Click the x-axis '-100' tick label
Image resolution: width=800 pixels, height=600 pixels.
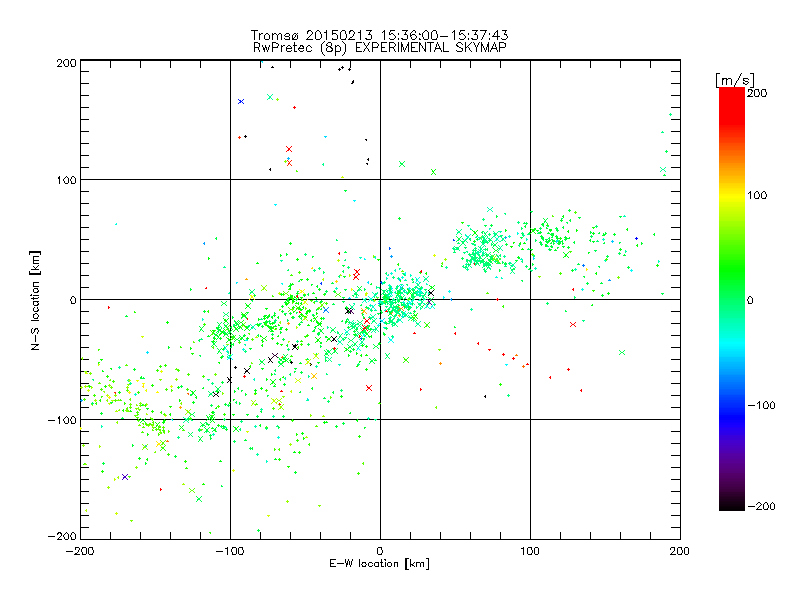pyautogui.click(x=230, y=551)
